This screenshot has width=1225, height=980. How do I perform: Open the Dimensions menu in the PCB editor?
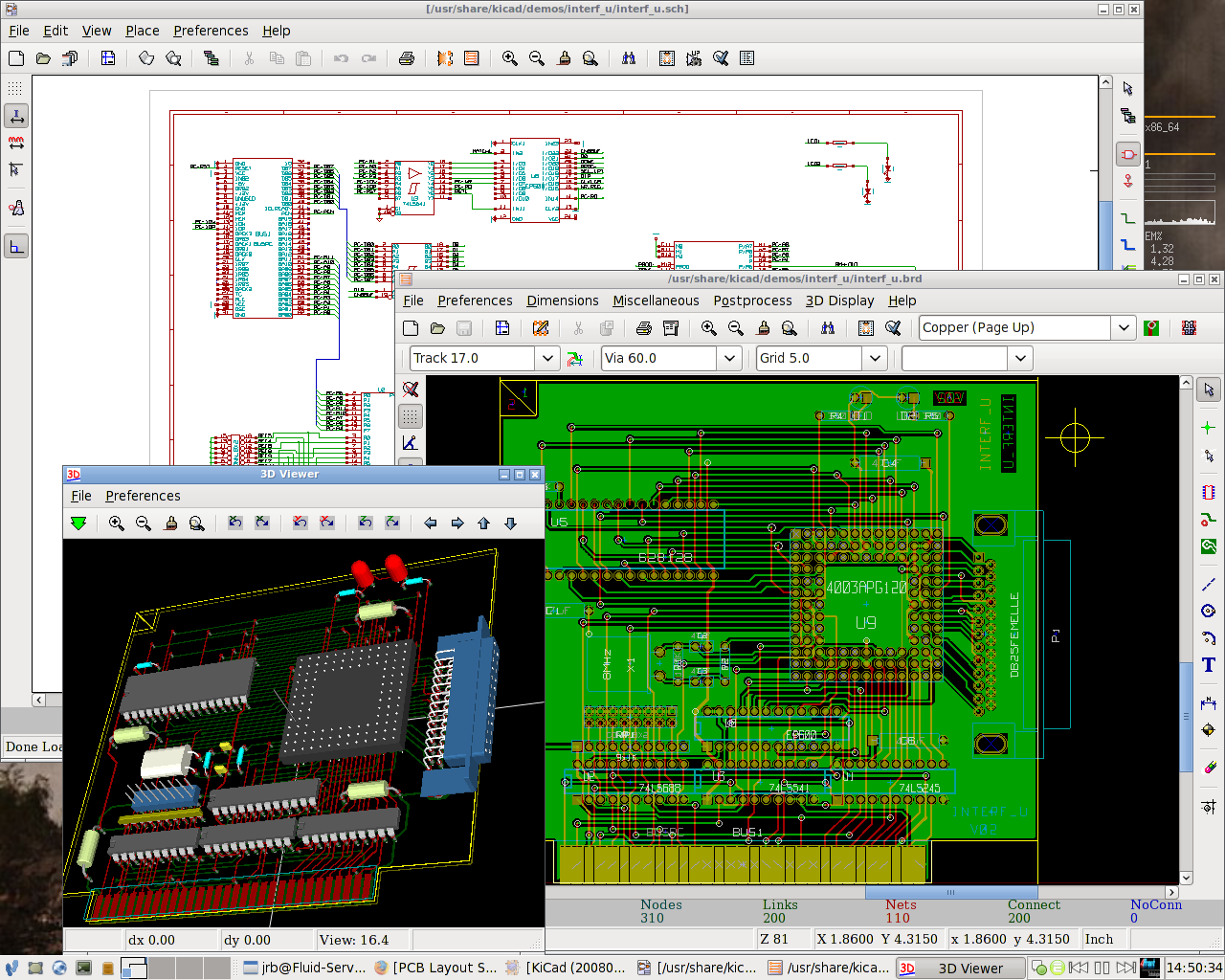click(563, 301)
